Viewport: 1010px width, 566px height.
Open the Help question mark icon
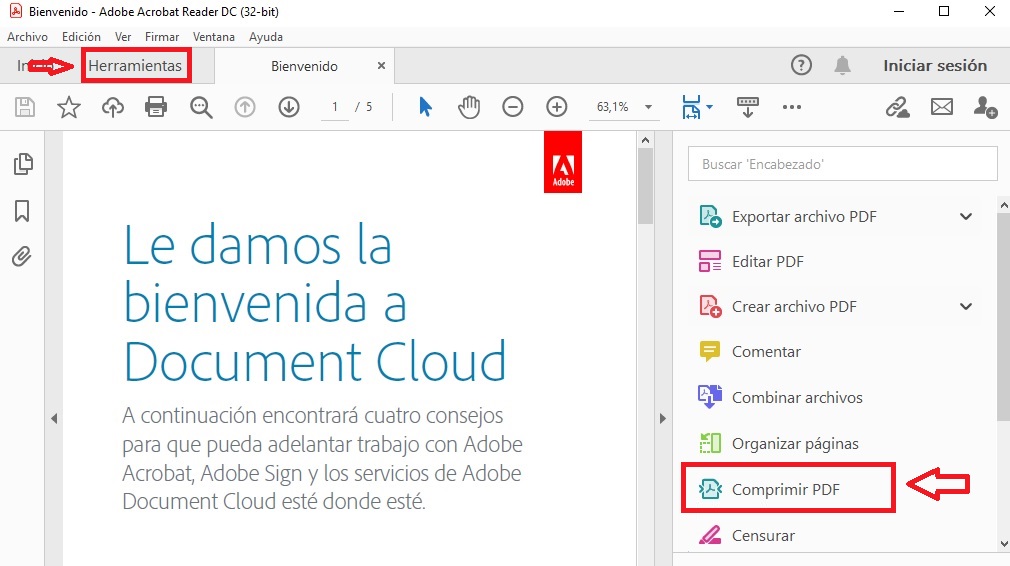pos(801,65)
